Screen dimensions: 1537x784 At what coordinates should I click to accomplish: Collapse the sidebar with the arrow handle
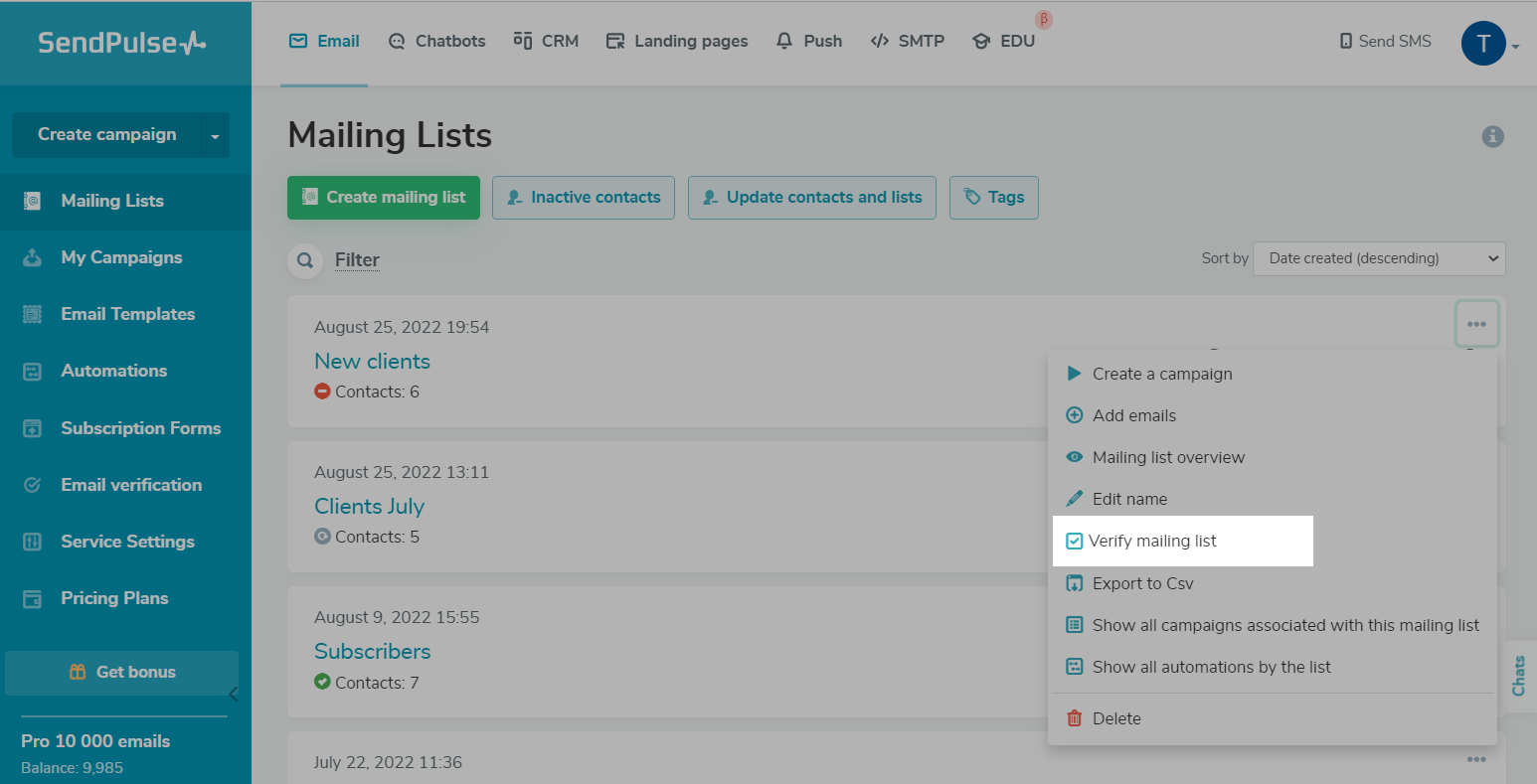pyautogui.click(x=234, y=694)
